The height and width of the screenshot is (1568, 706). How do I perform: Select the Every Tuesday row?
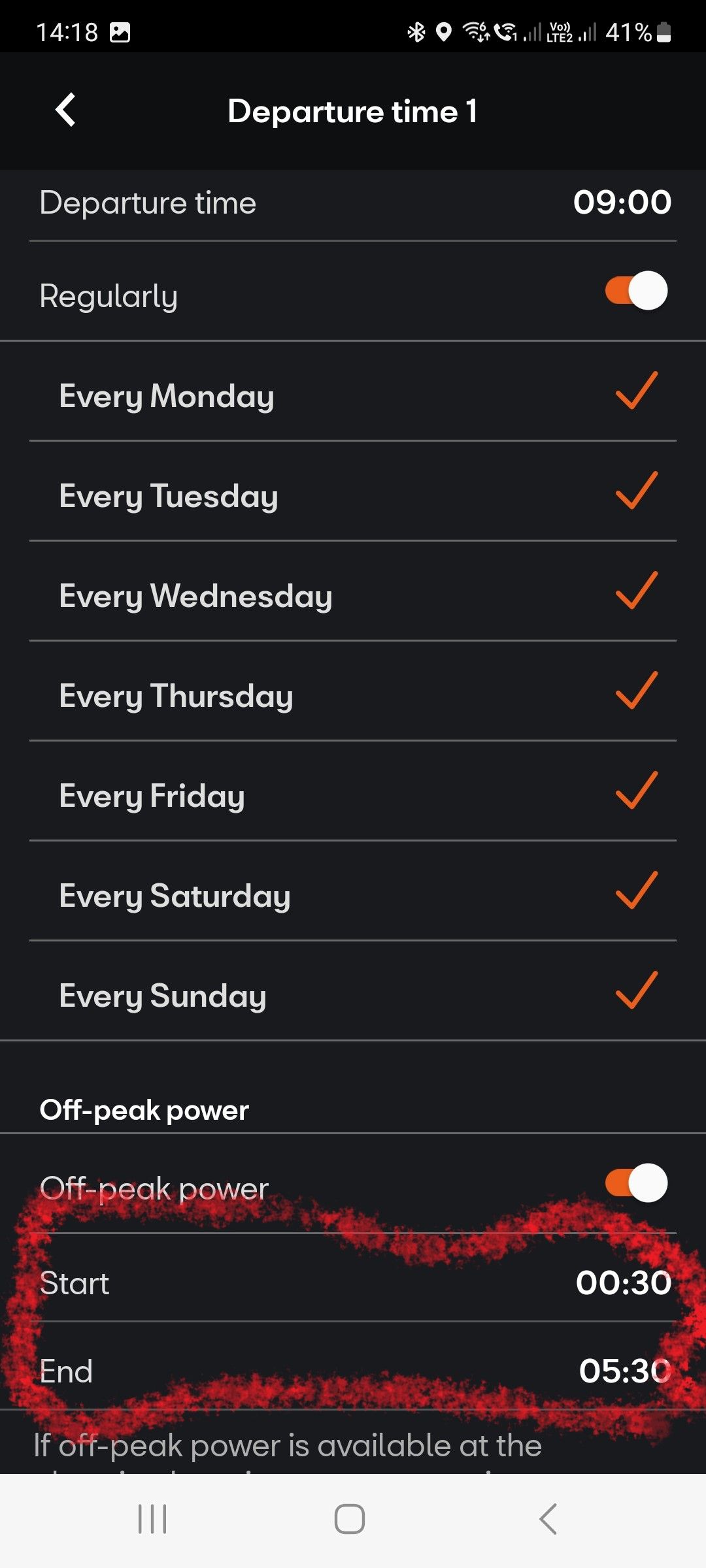point(353,496)
